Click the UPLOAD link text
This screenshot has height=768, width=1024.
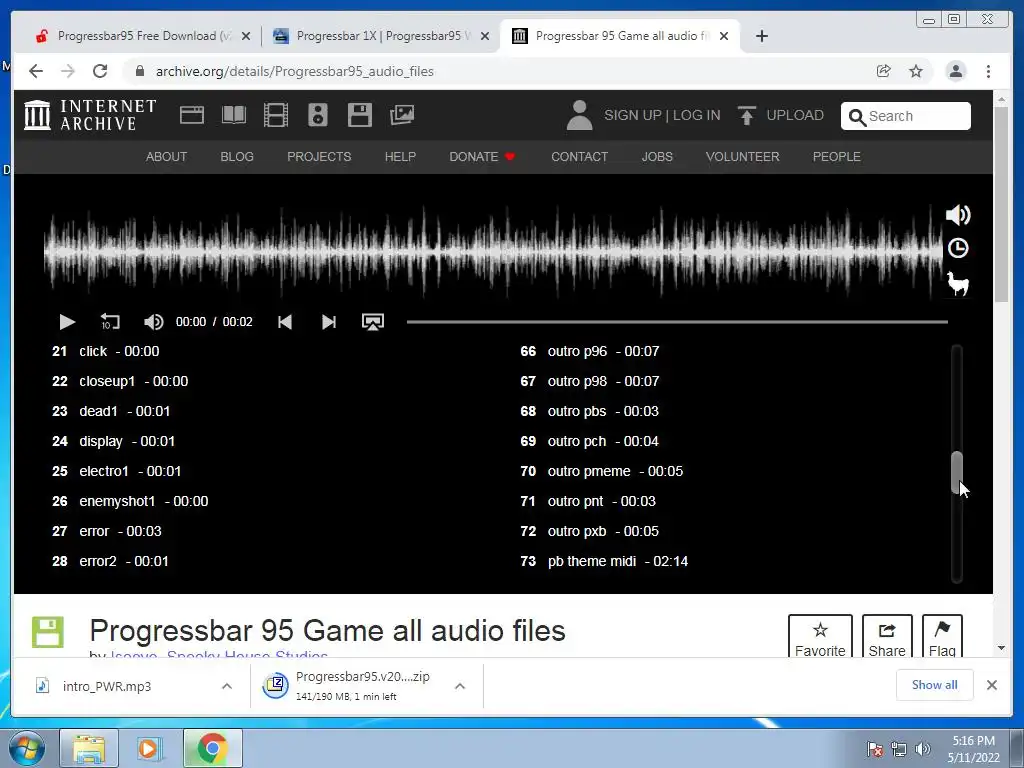(795, 115)
